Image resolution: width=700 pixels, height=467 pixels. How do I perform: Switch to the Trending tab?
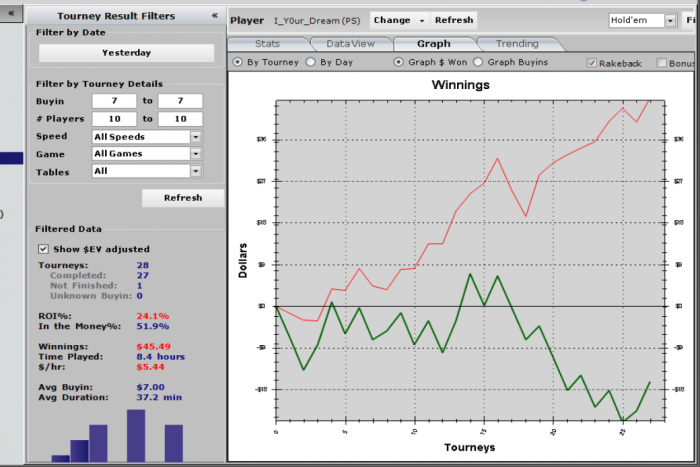[517, 44]
